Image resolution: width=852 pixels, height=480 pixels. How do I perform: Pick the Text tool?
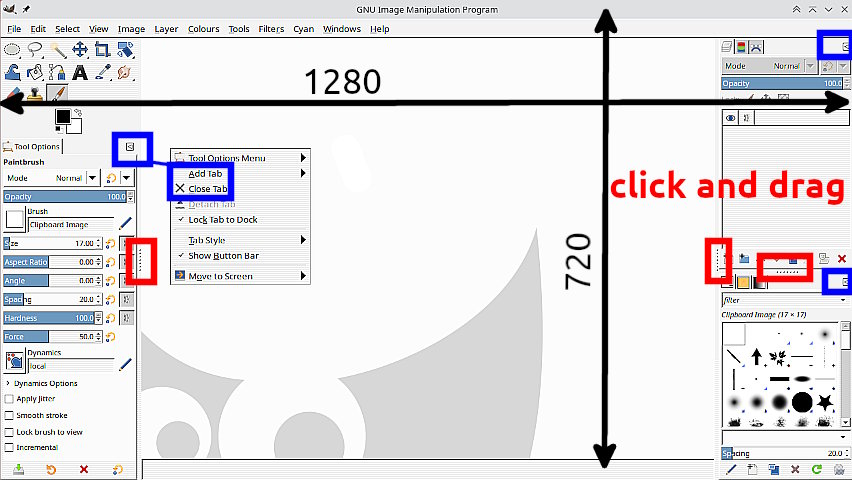[80, 72]
